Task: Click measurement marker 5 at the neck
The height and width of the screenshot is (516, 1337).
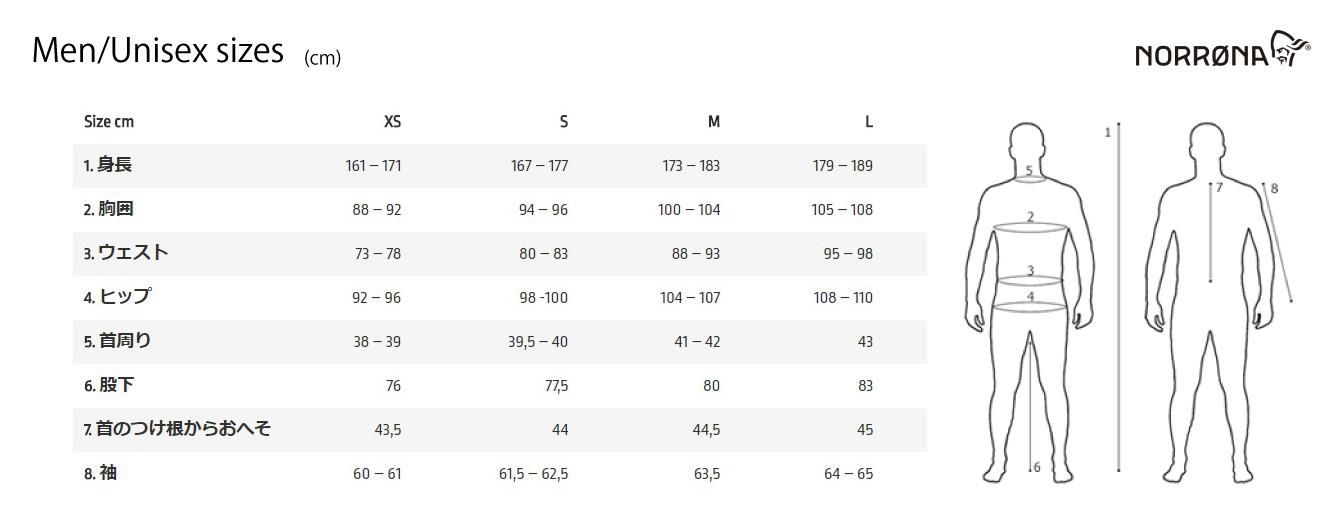Action: click(x=1029, y=171)
